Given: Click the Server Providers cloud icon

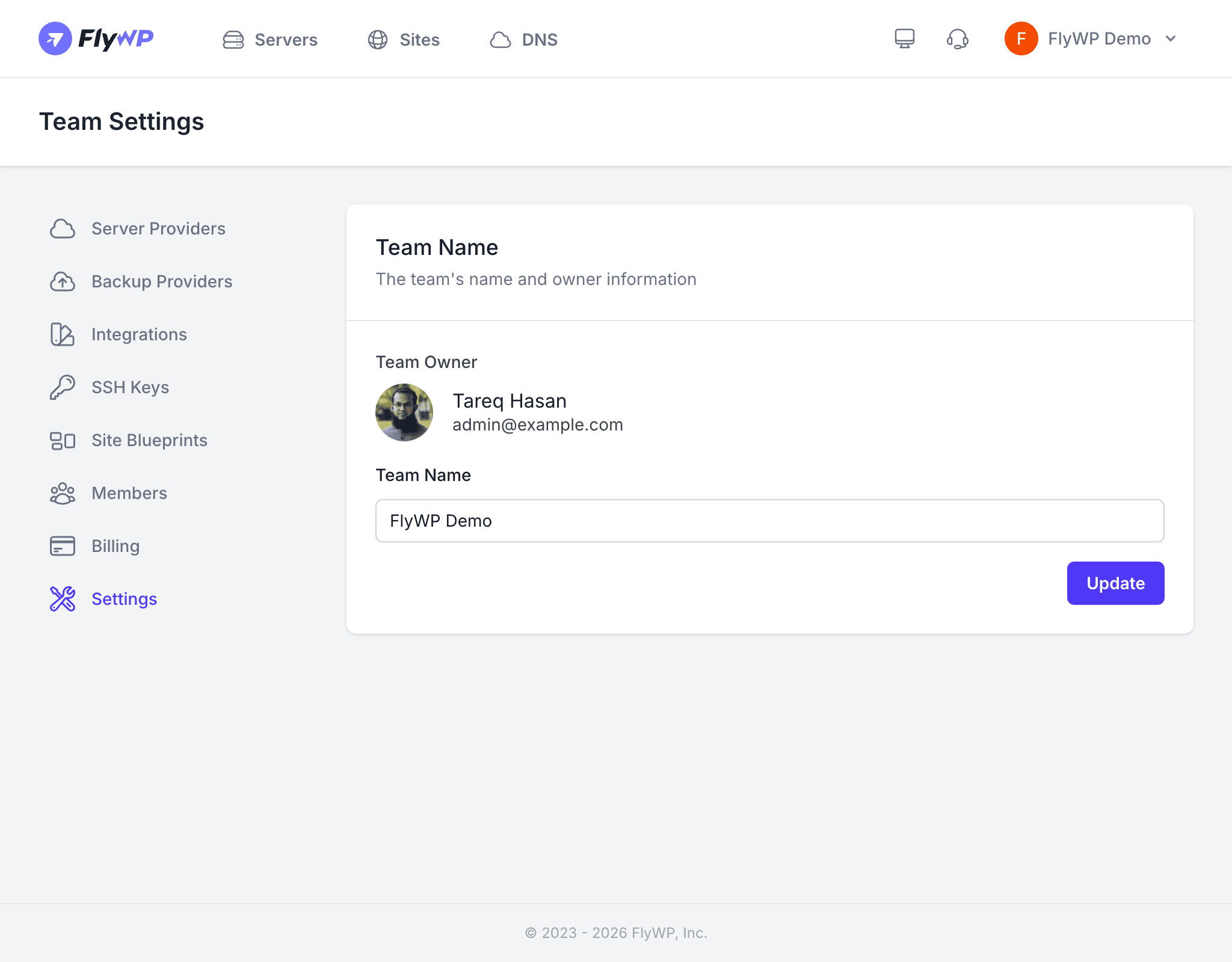Looking at the screenshot, I should coord(63,228).
